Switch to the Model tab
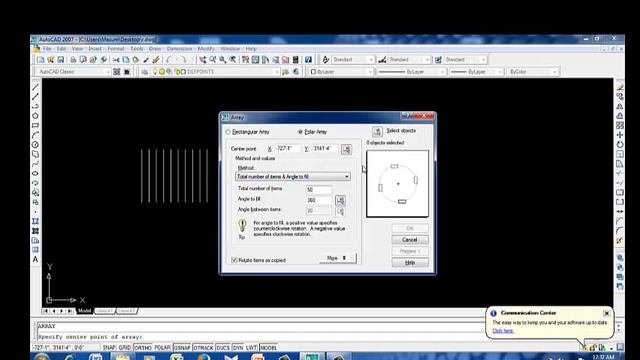The width and height of the screenshot is (640, 360). click(x=84, y=311)
